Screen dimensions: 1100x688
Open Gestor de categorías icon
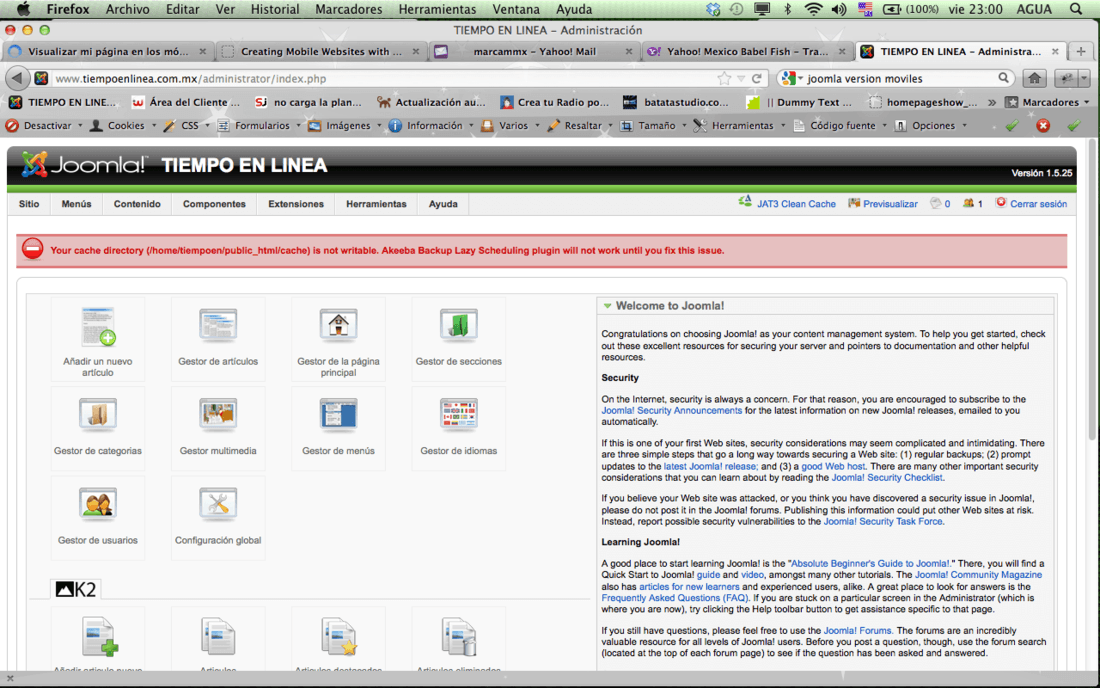pyautogui.click(x=98, y=415)
